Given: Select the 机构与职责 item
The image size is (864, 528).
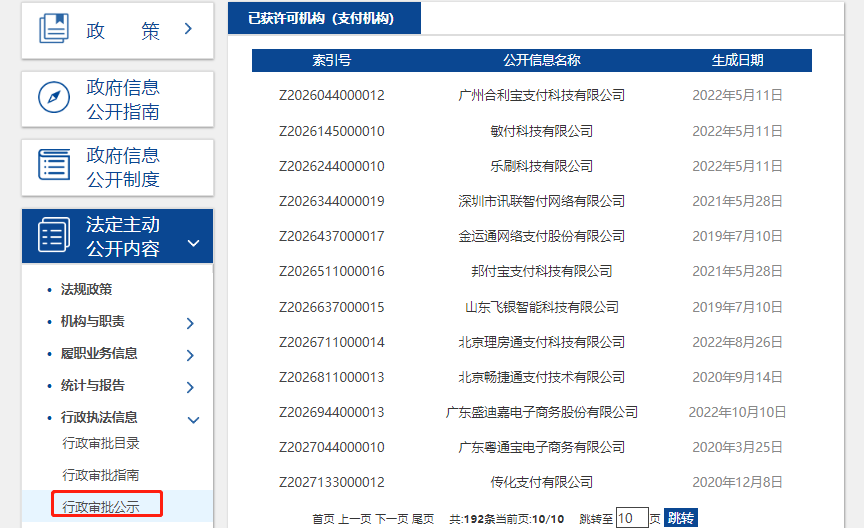Looking at the screenshot, I should click(x=93, y=321).
